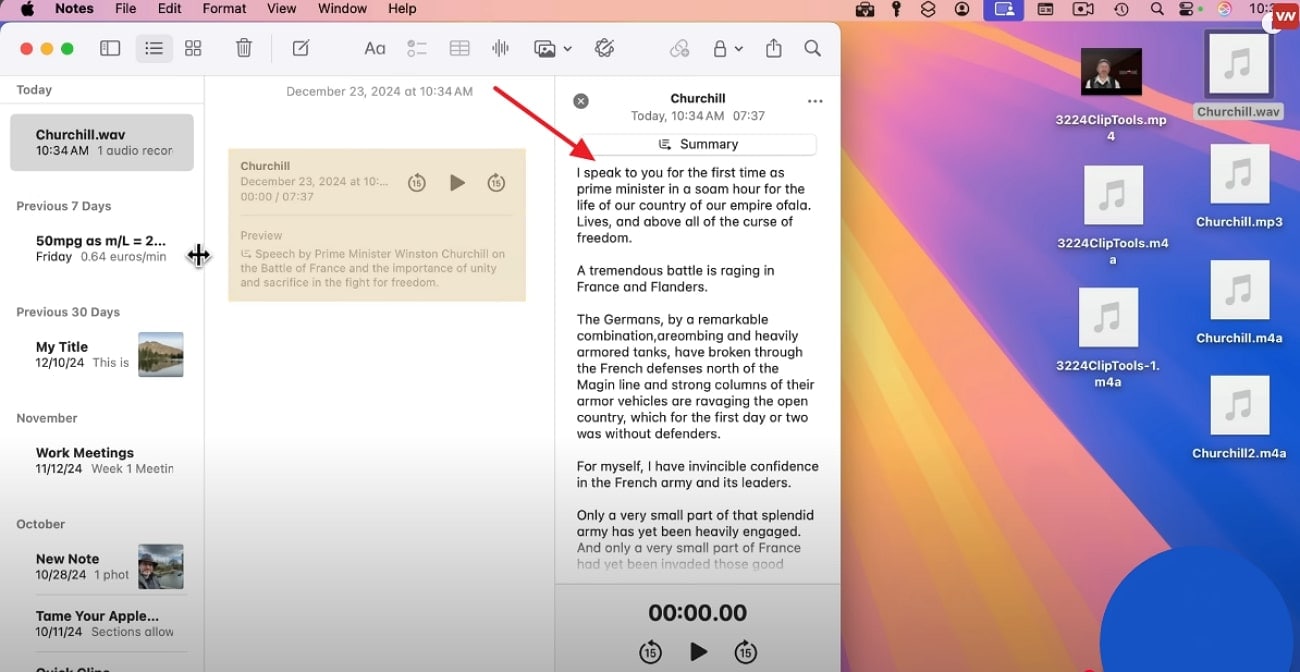Open the New Note entry
Image resolution: width=1300 pixels, height=672 pixels.
pos(102,566)
